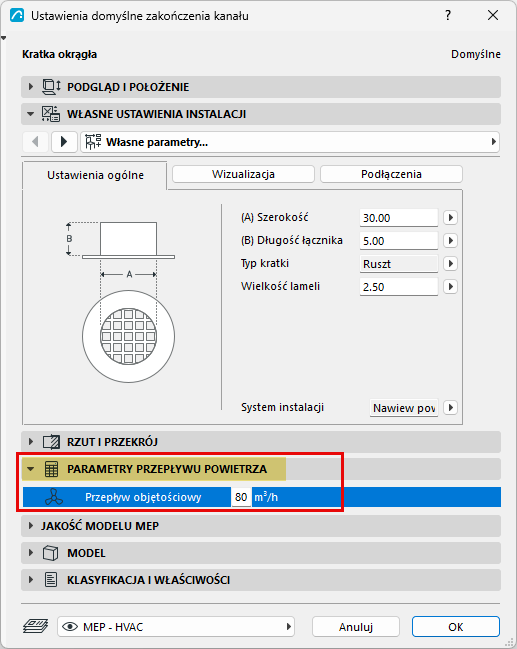Image resolution: width=517 pixels, height=649 pixels.
Task: Open Typ kratki arrow menu
Action: click(450, 264)
